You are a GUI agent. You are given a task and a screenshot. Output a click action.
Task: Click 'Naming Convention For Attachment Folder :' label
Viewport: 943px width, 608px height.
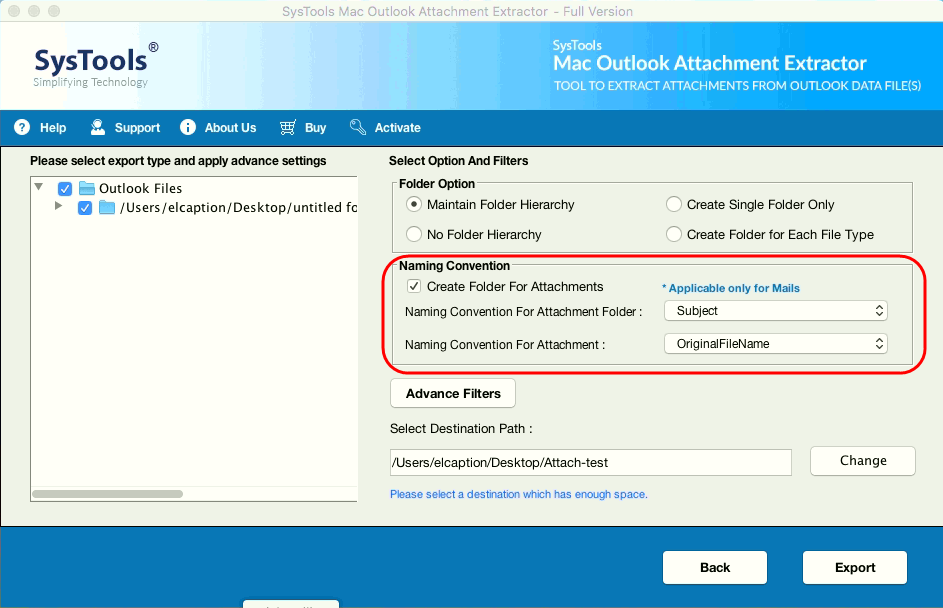[x=523, y=312]
